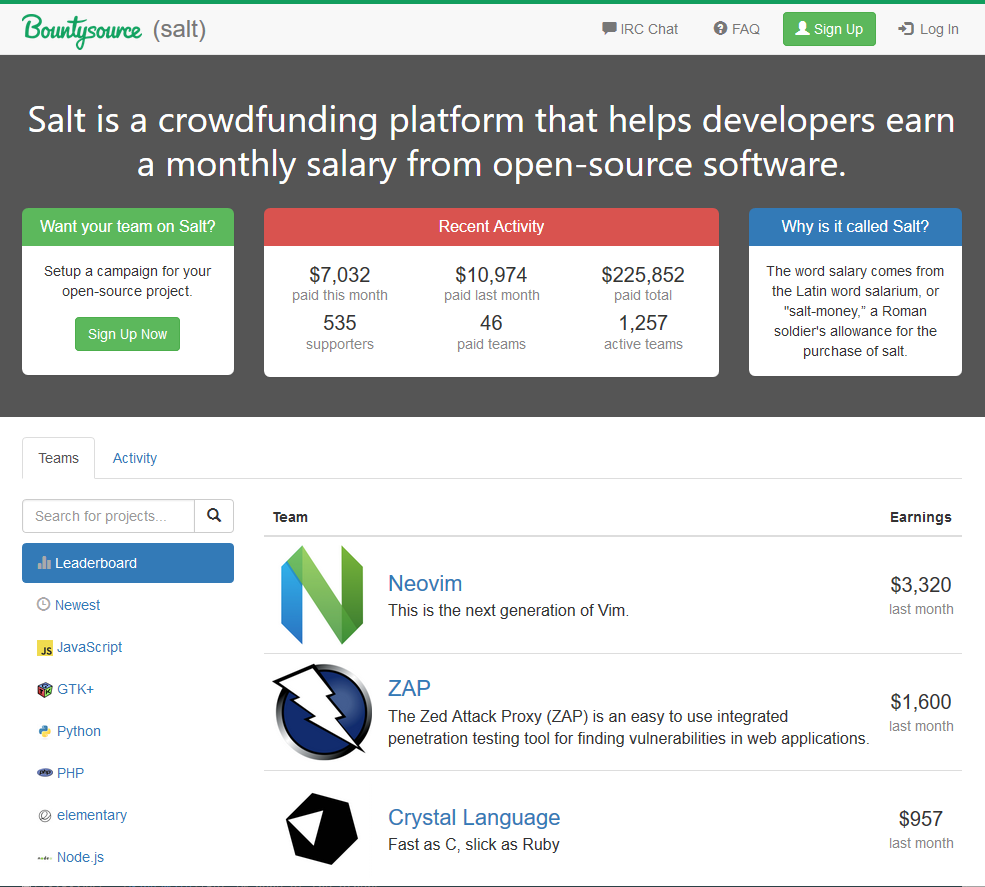Screen dimensions: 985x887
Task: Click the (salt) header text
Action: pyautogui.click(x=180, y=29)
